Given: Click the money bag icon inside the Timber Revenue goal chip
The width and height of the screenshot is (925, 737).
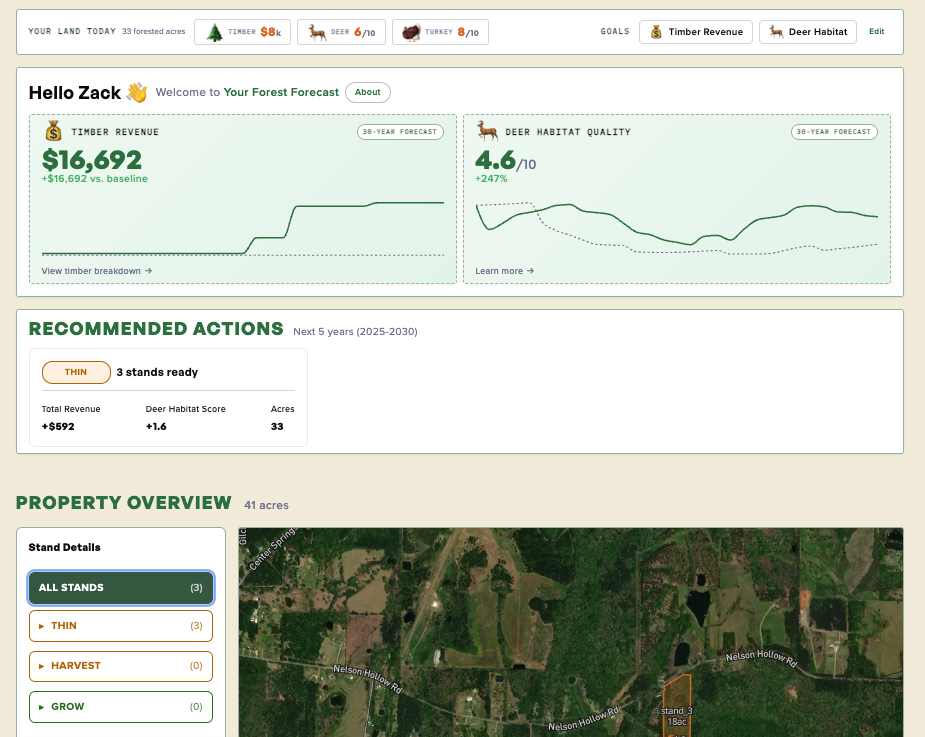Looking at the screenshot, I should [657, 31].
